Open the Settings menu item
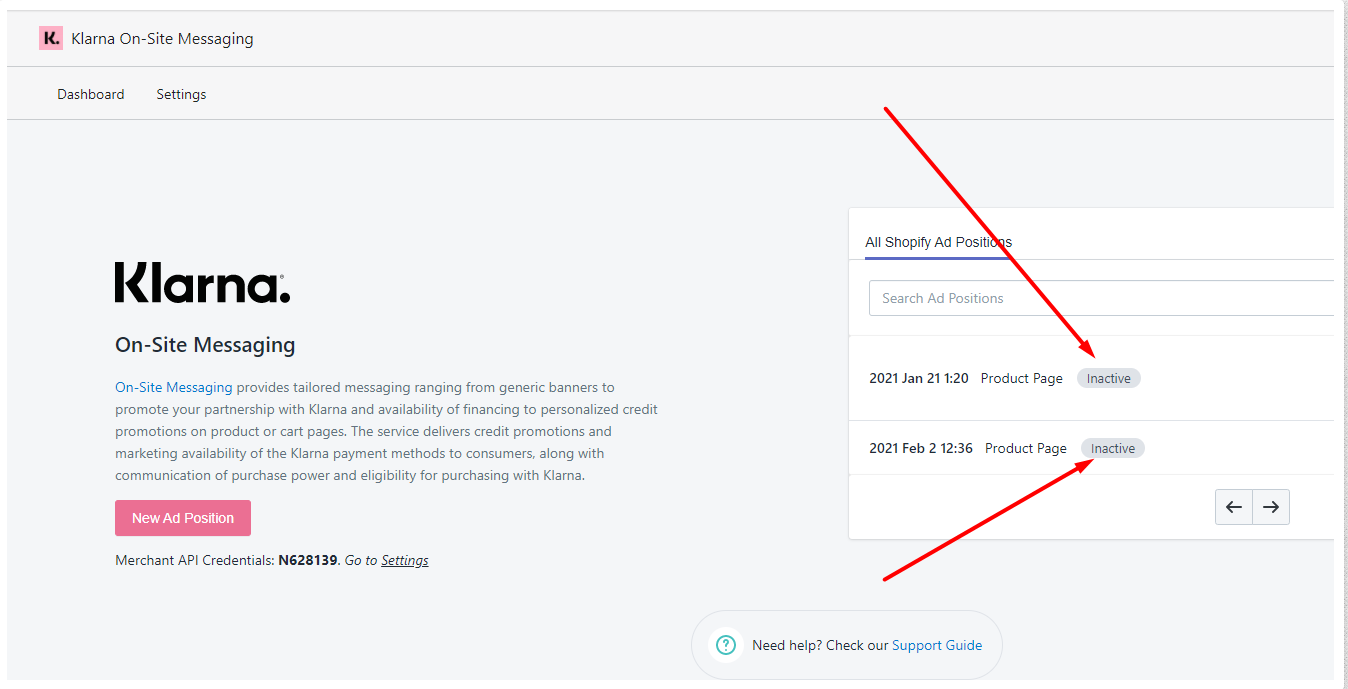Image resolution: width=1348 pixels, height=689 pixels. pyautogui.click(x=181, y=94)
